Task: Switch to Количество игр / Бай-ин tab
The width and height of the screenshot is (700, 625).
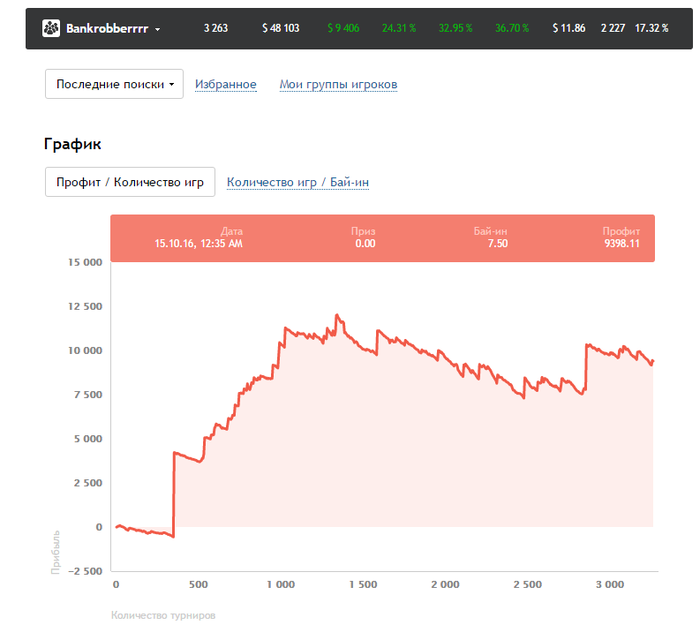Action: (298, 182)
